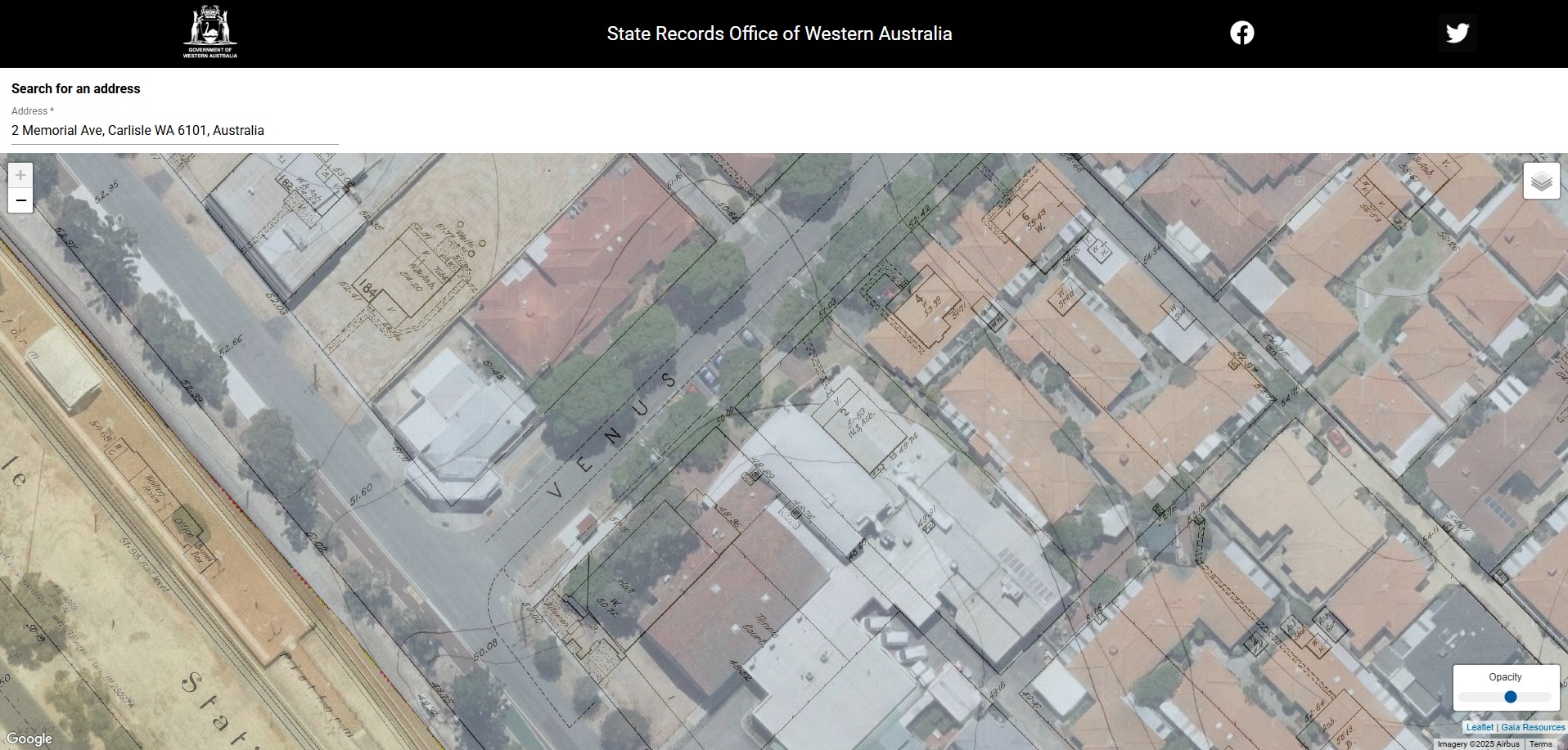Click the address search field

[174, 131]
